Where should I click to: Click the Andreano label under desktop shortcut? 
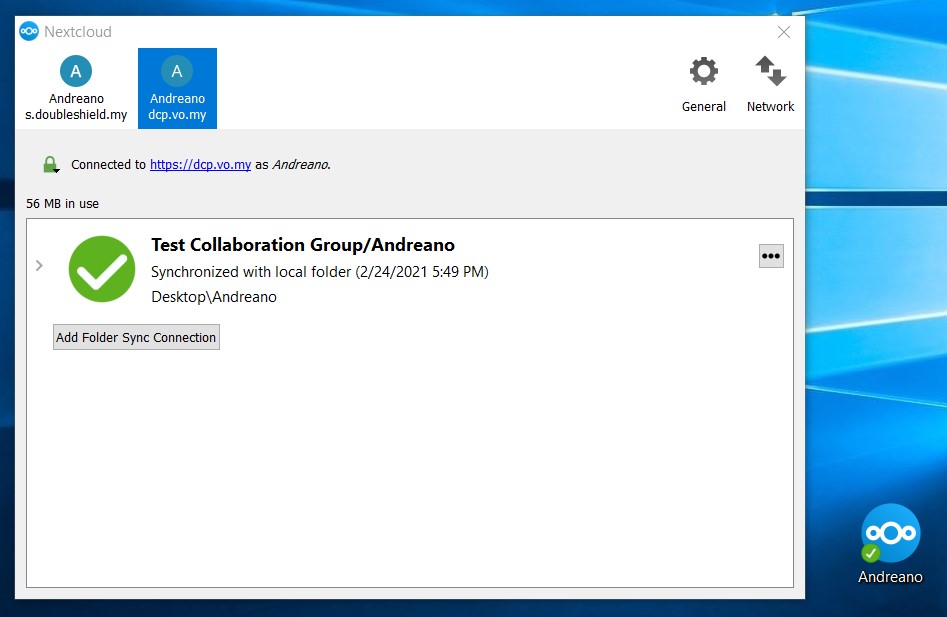tap(890, 577)
